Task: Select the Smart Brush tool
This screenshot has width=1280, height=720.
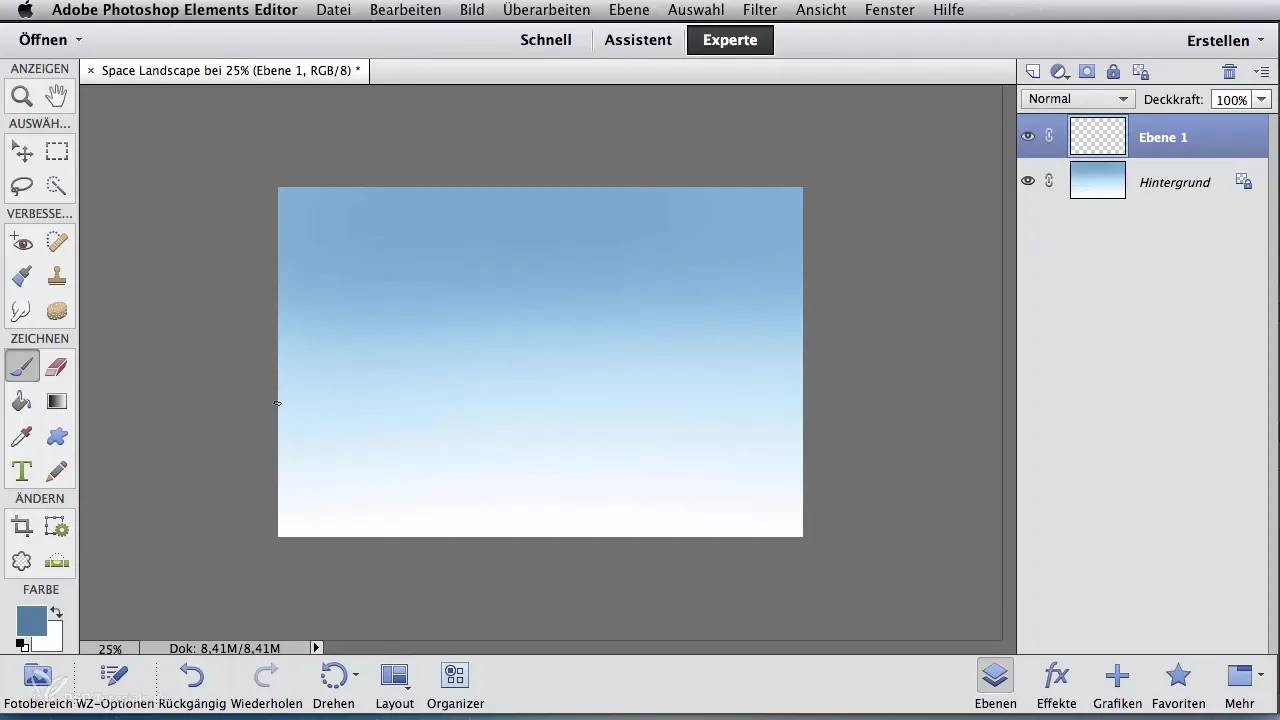Action: pos(22,276)
